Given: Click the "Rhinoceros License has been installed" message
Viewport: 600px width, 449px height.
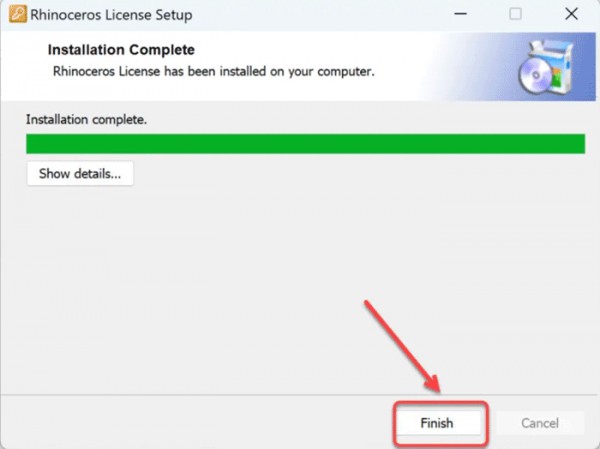Looking at the screenshot, I should (x=214, y=72).
